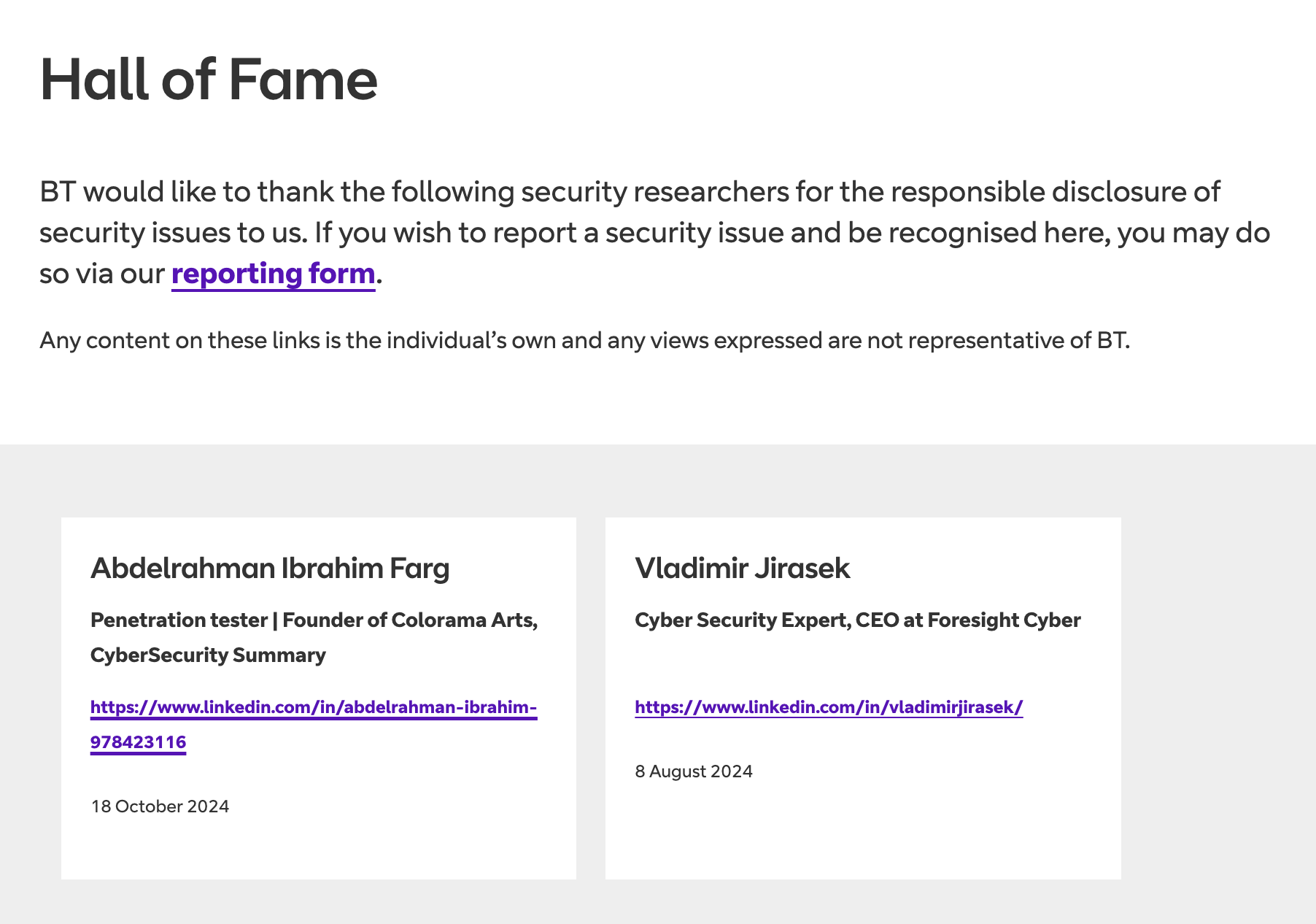Click the word 'Fame' in the title
Image resolution: width=1316 pixels, height=924 pixels.
pyautogui.click(x=303, y=80)
